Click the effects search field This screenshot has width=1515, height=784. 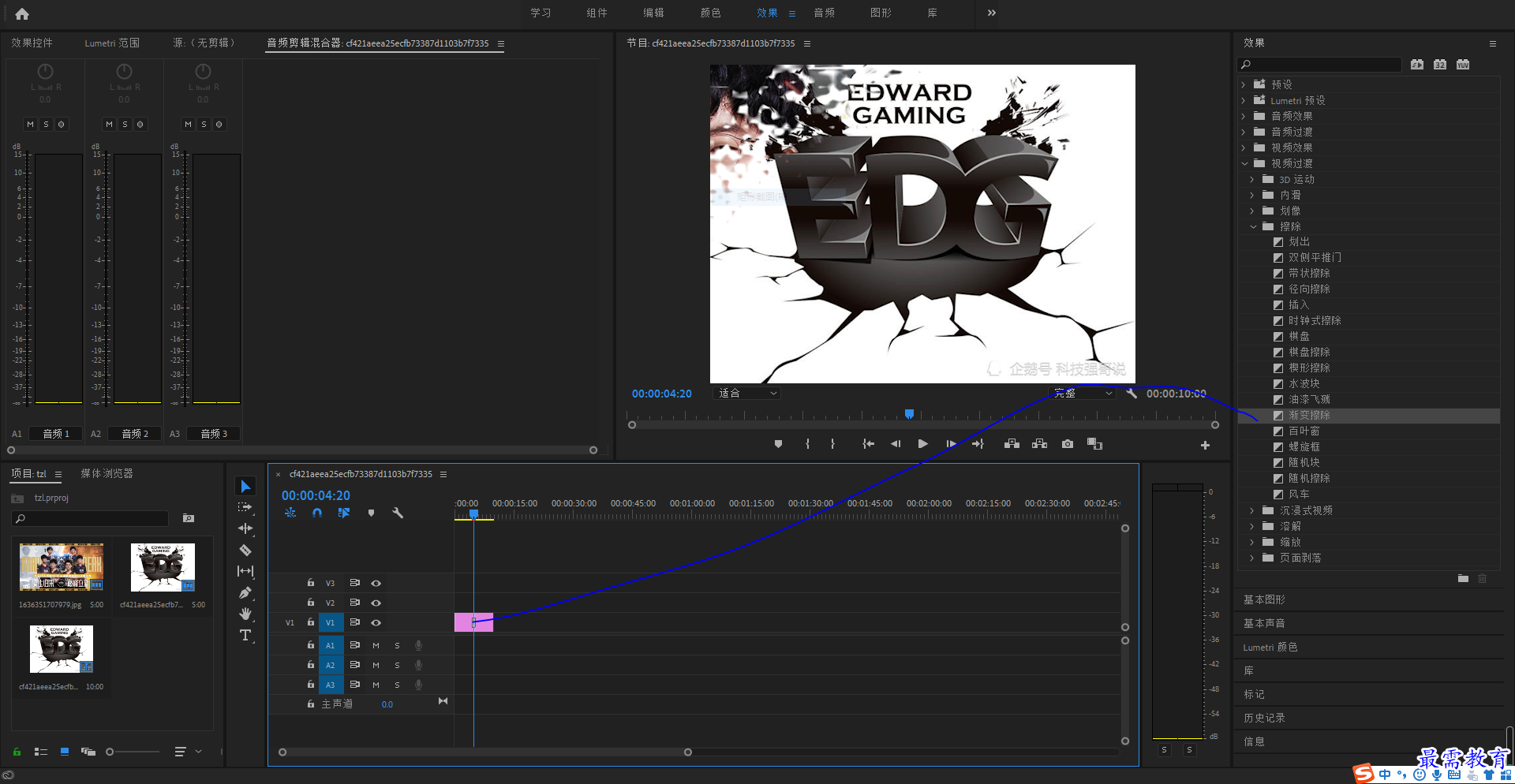pyautogui.click(x=1319, y=65)
